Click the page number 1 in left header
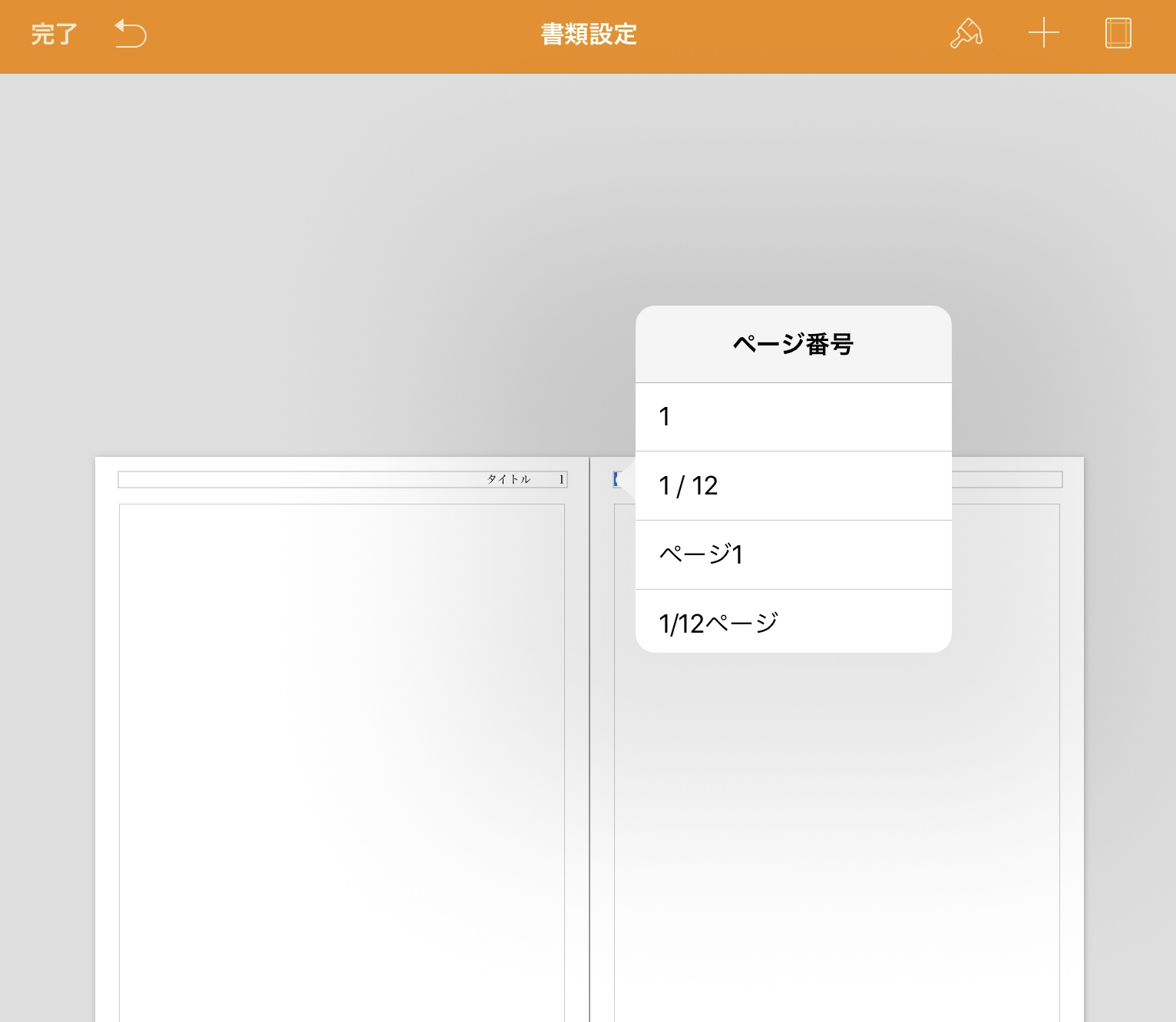This screenshot has height=1022, width=1176. click(561, 479)
